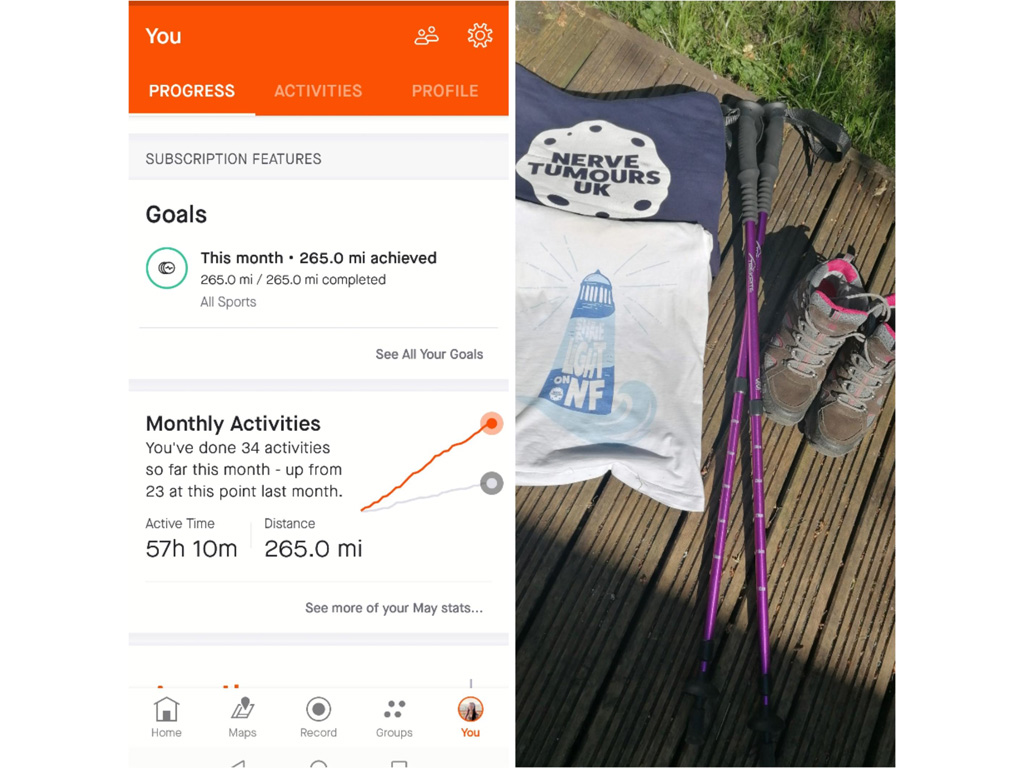This screenshot has height=768, width=1024.
Task: Go to Home in bottom navigation
Action: pos(167,717)
